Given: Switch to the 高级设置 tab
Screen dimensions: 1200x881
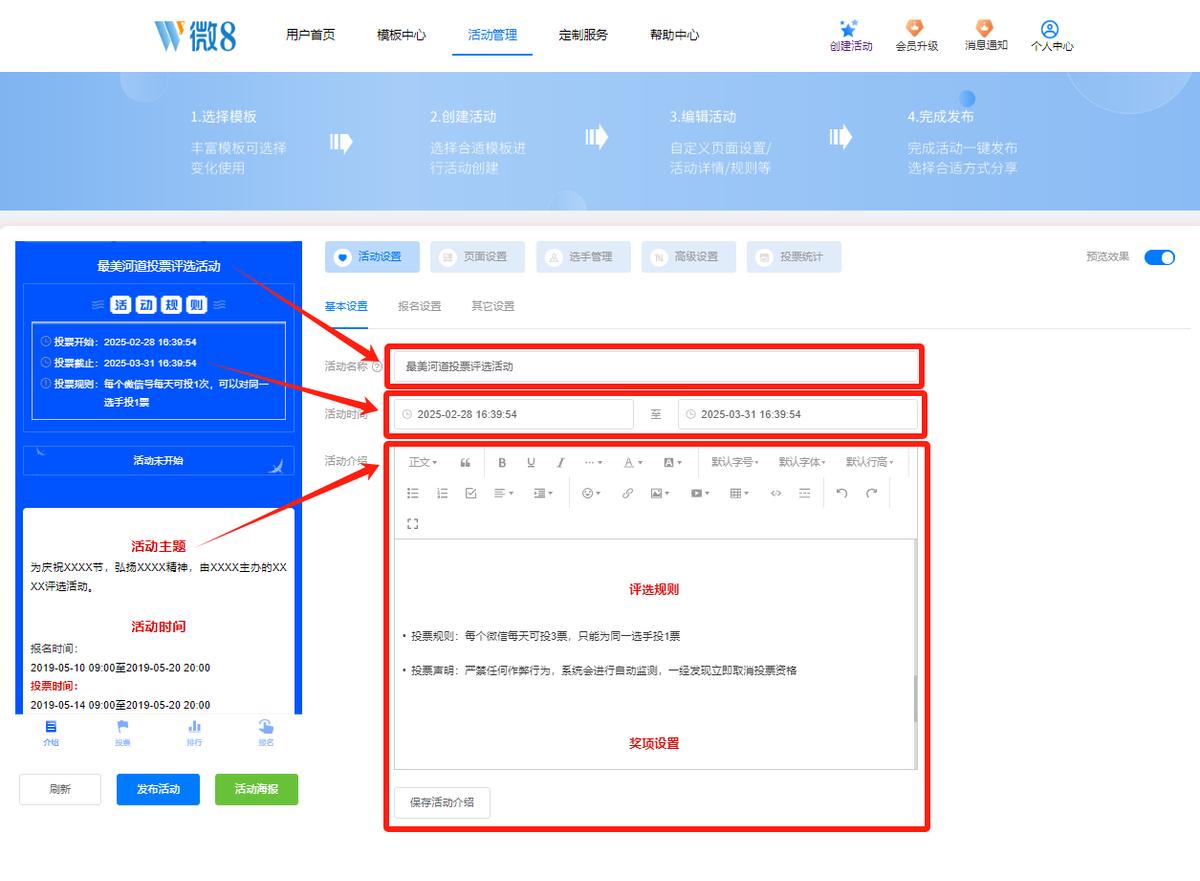Looking at the screenshot, I should point(689,257).
